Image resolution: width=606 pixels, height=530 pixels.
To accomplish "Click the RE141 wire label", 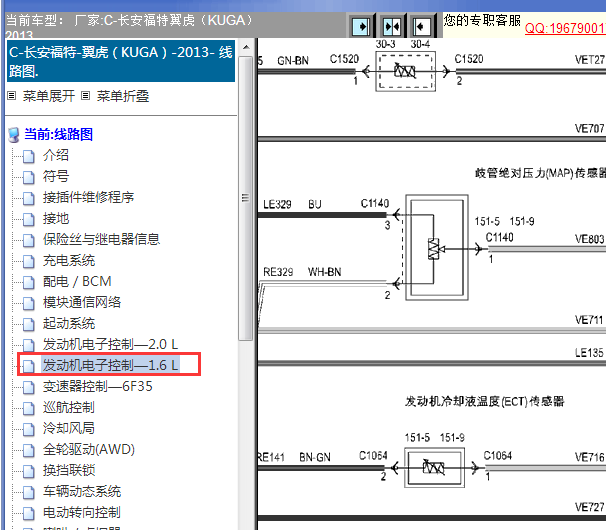I will pyautogui.click(x=271, y=457).
